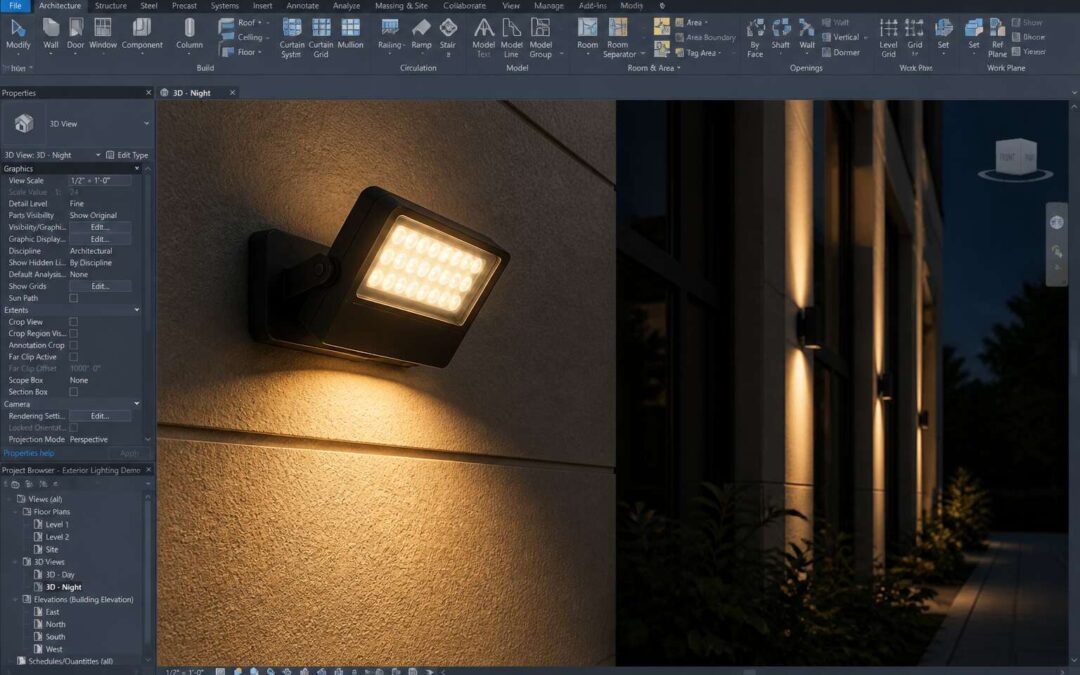
Task: Click Edit for Show Grids
Action: tap(100, 287)
